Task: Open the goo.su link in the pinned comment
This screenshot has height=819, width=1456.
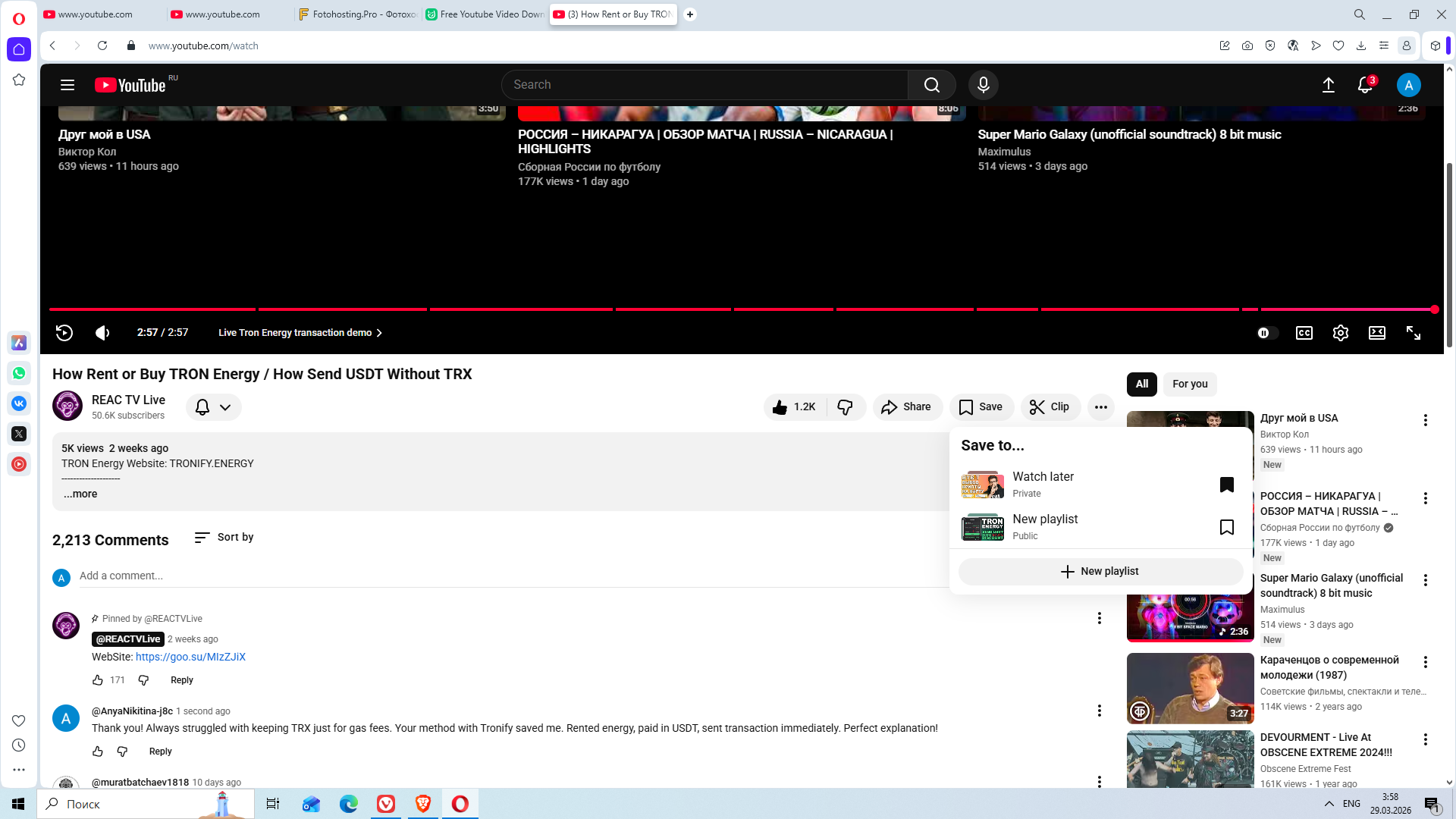Action: (x=190, y=657)
